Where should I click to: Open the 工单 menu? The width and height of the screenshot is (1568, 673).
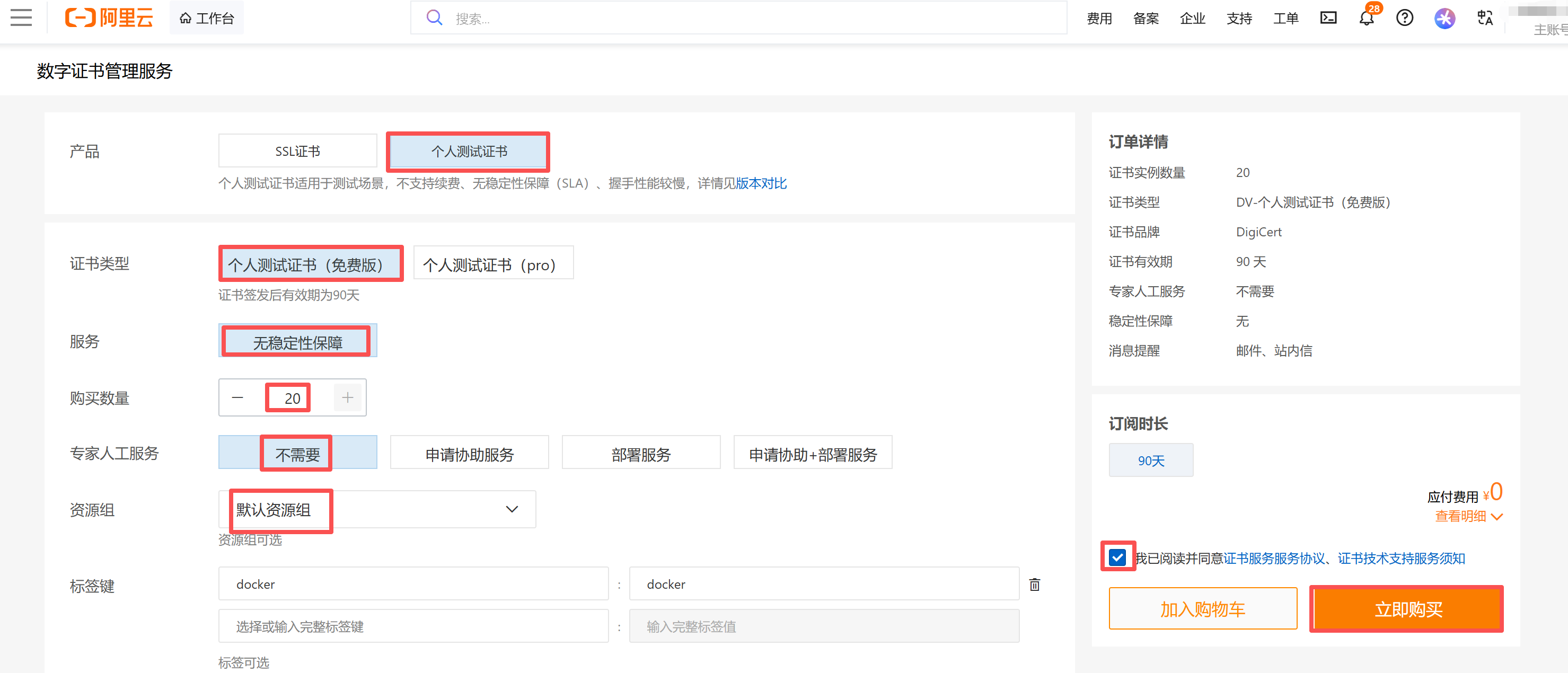(1285, 18)
